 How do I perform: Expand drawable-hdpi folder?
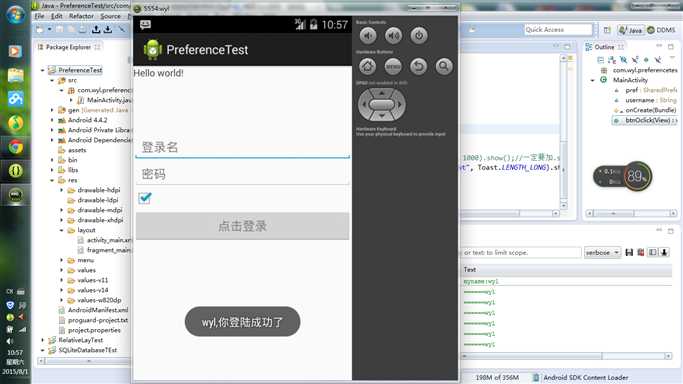(x=62, y=190)
